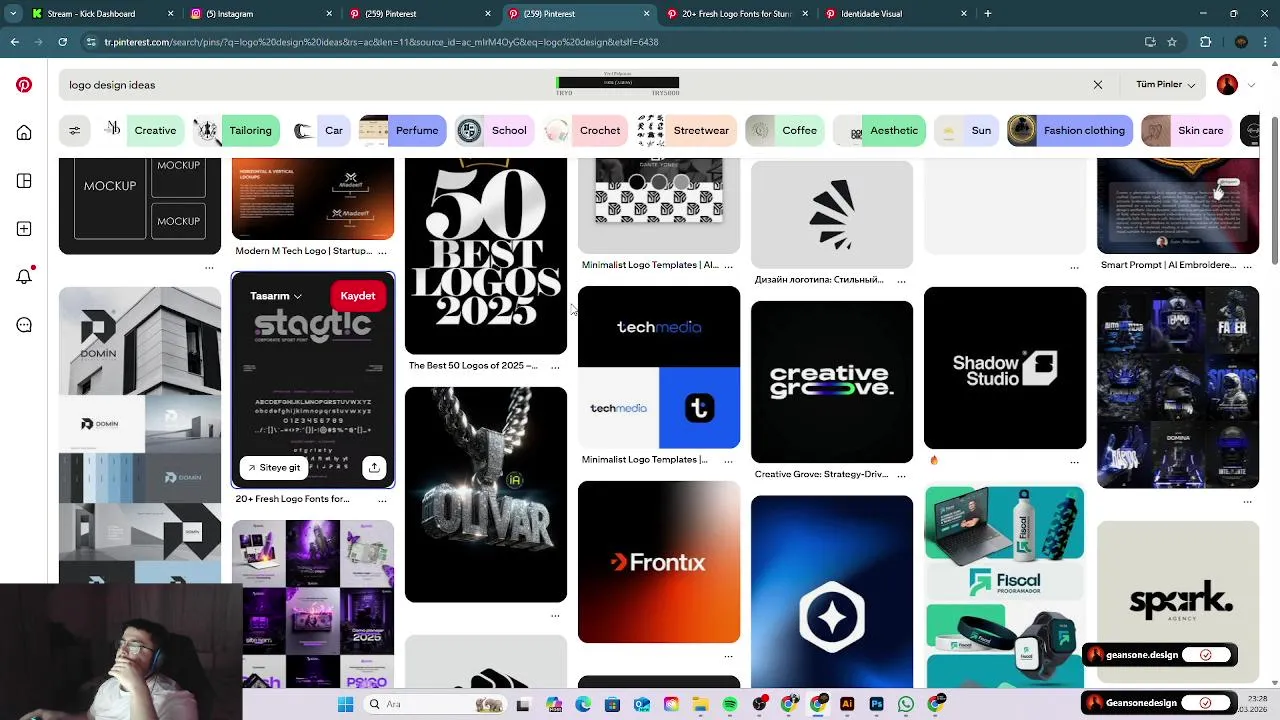Image resolution: width=1280 pixels, height=720 pixels.
Task: Click the share icon on the Stagtic pin
Action: pyautogui.click(x=374, y=467)
